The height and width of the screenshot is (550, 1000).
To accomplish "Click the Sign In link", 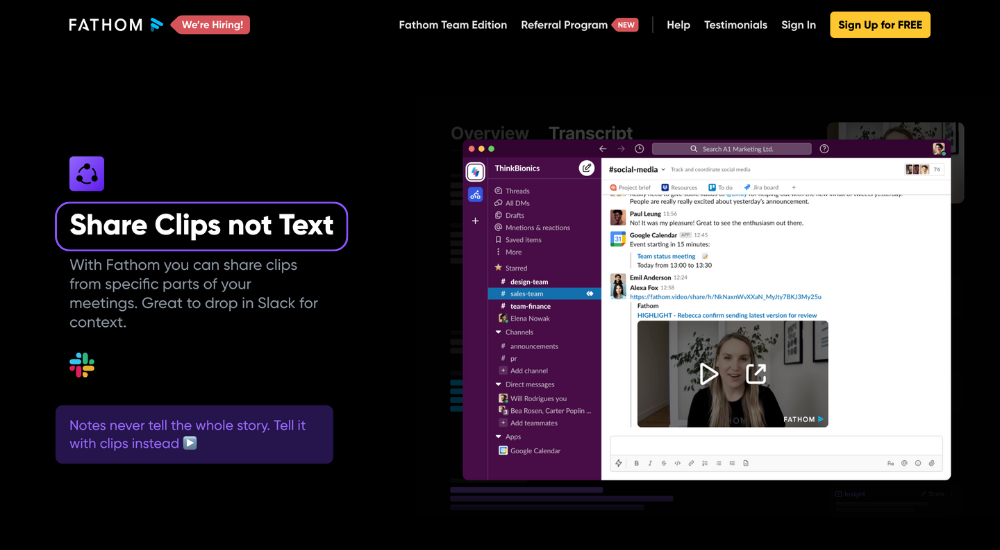I will [x=798, y=25].
